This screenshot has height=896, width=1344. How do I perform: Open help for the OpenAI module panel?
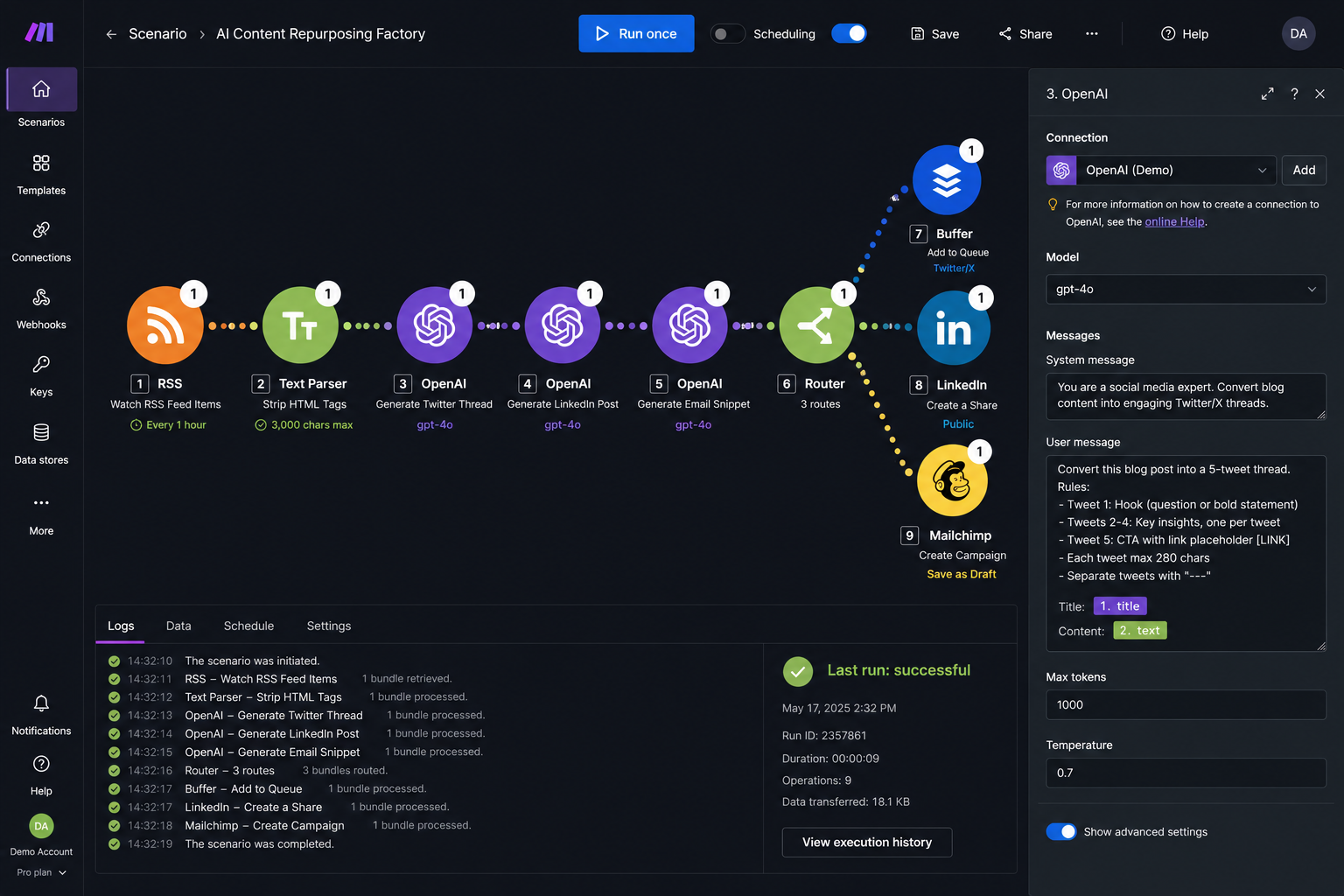coord(1294,94)
